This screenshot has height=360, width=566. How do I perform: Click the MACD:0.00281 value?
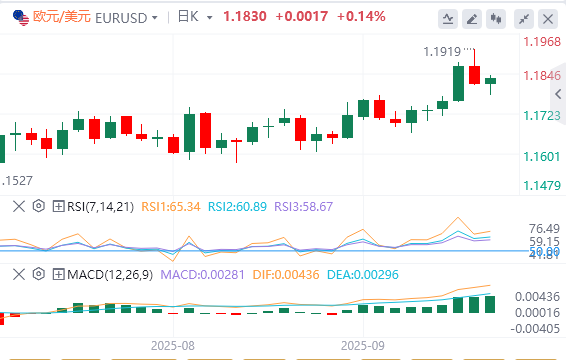click(202, 275)
